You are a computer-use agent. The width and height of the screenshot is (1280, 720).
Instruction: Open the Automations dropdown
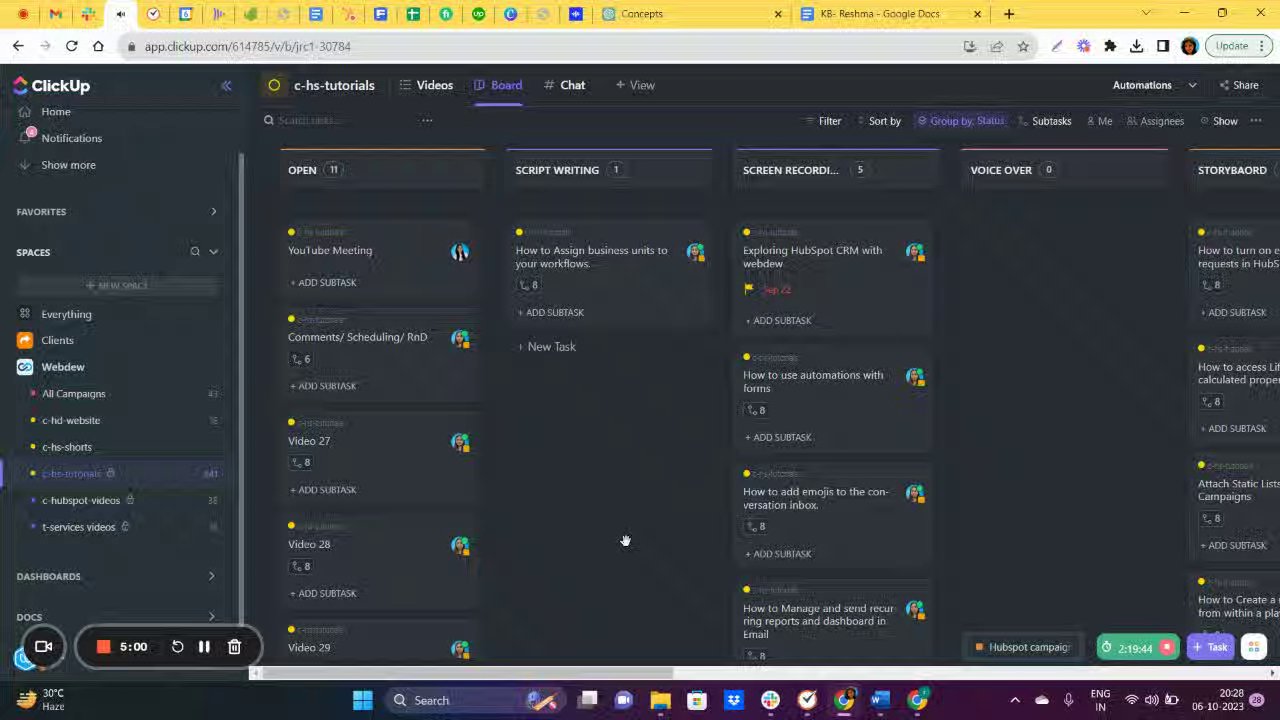(x=1153, y=85)
